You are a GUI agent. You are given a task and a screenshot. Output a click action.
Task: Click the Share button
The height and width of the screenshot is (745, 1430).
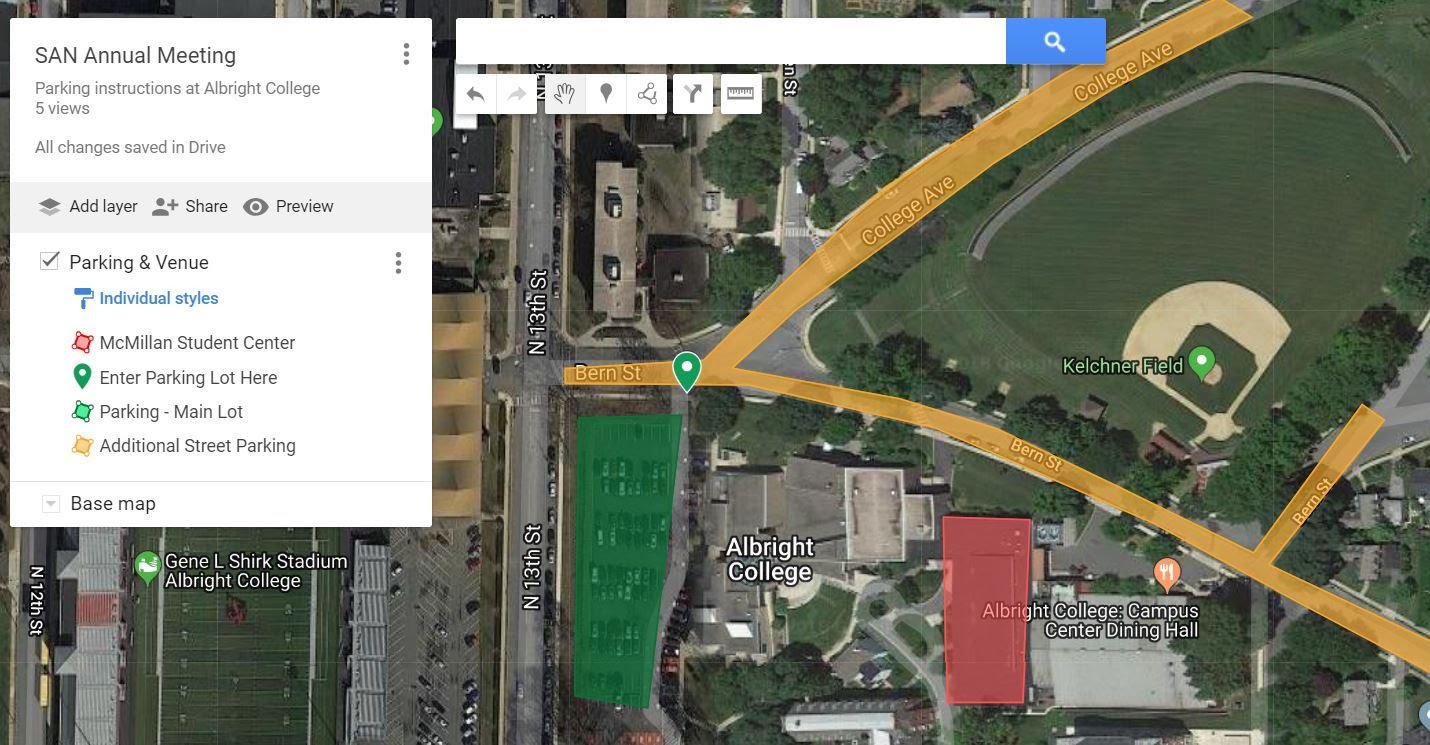coord(190,206)
